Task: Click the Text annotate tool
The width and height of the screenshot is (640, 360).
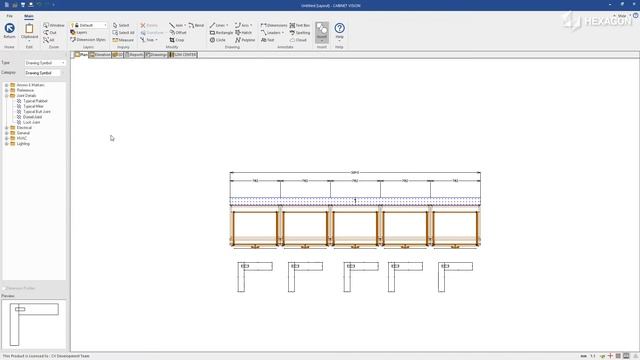Action: coord(267,40)
